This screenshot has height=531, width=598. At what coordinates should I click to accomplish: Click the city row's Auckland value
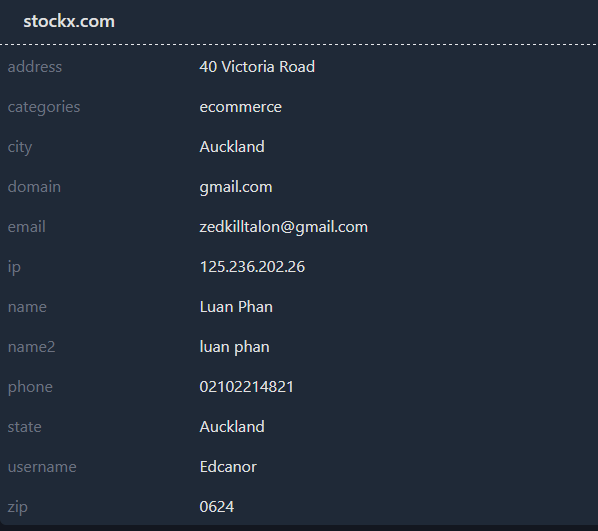tap(232, 147)
